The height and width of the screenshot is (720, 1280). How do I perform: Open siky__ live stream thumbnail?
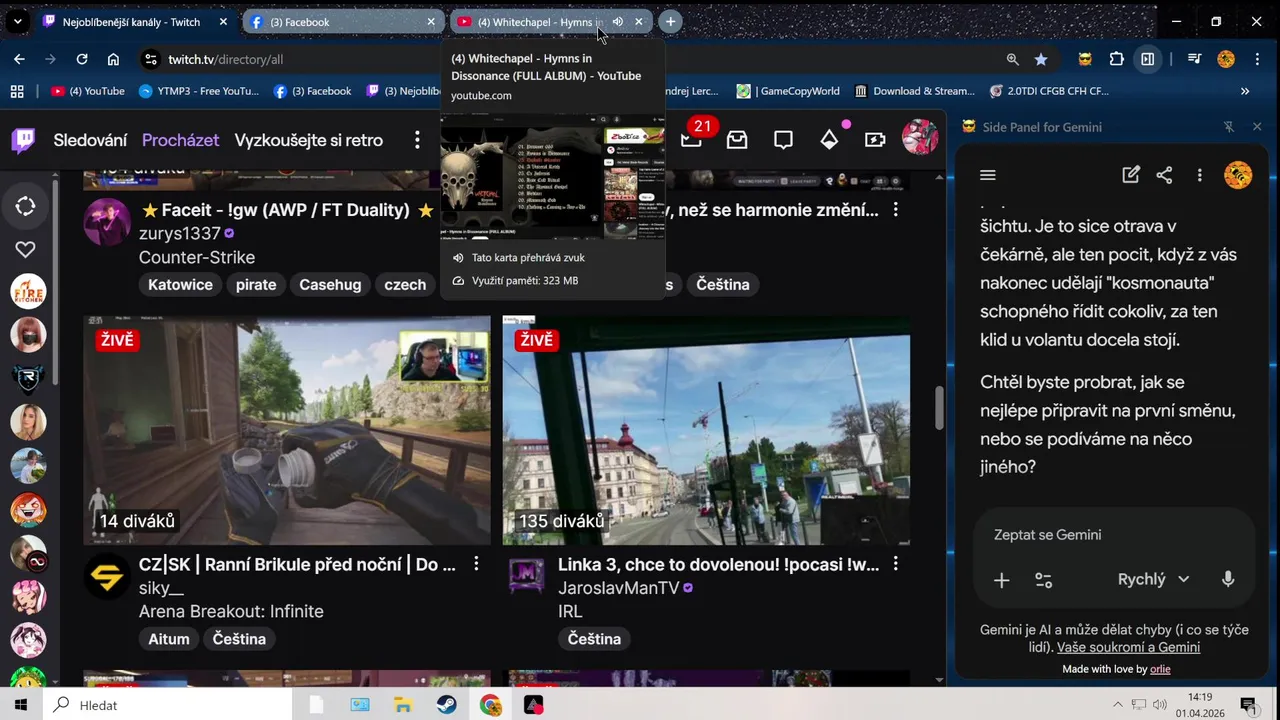tap(287, 430)
